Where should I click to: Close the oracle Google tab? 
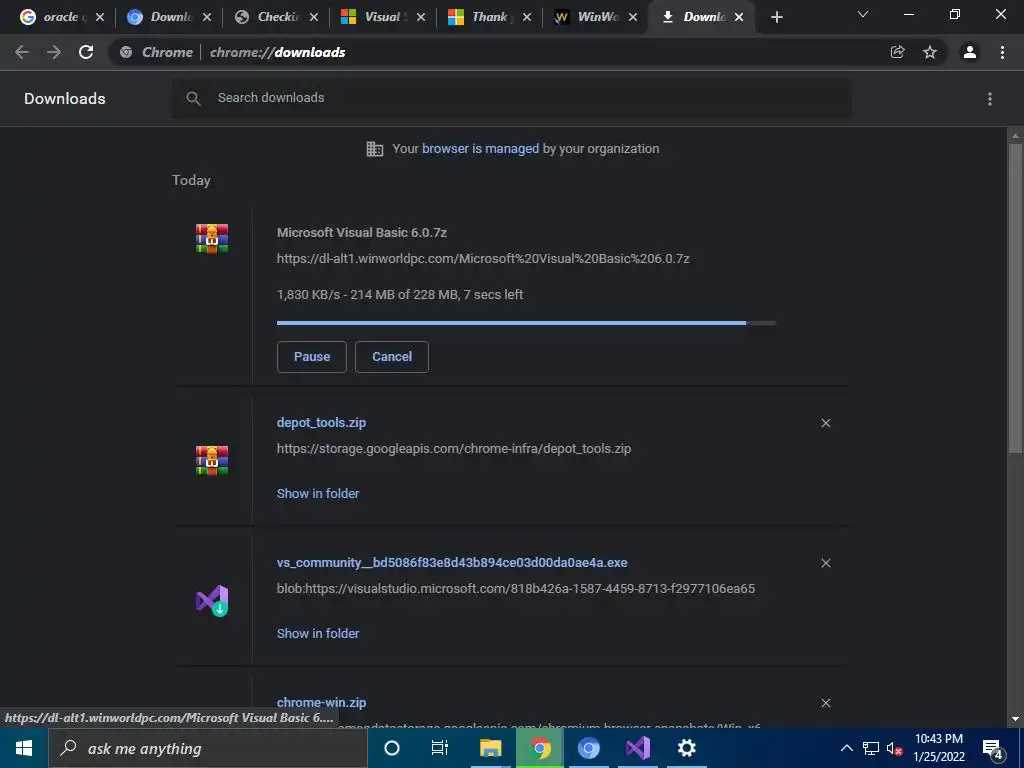point(100,18)
